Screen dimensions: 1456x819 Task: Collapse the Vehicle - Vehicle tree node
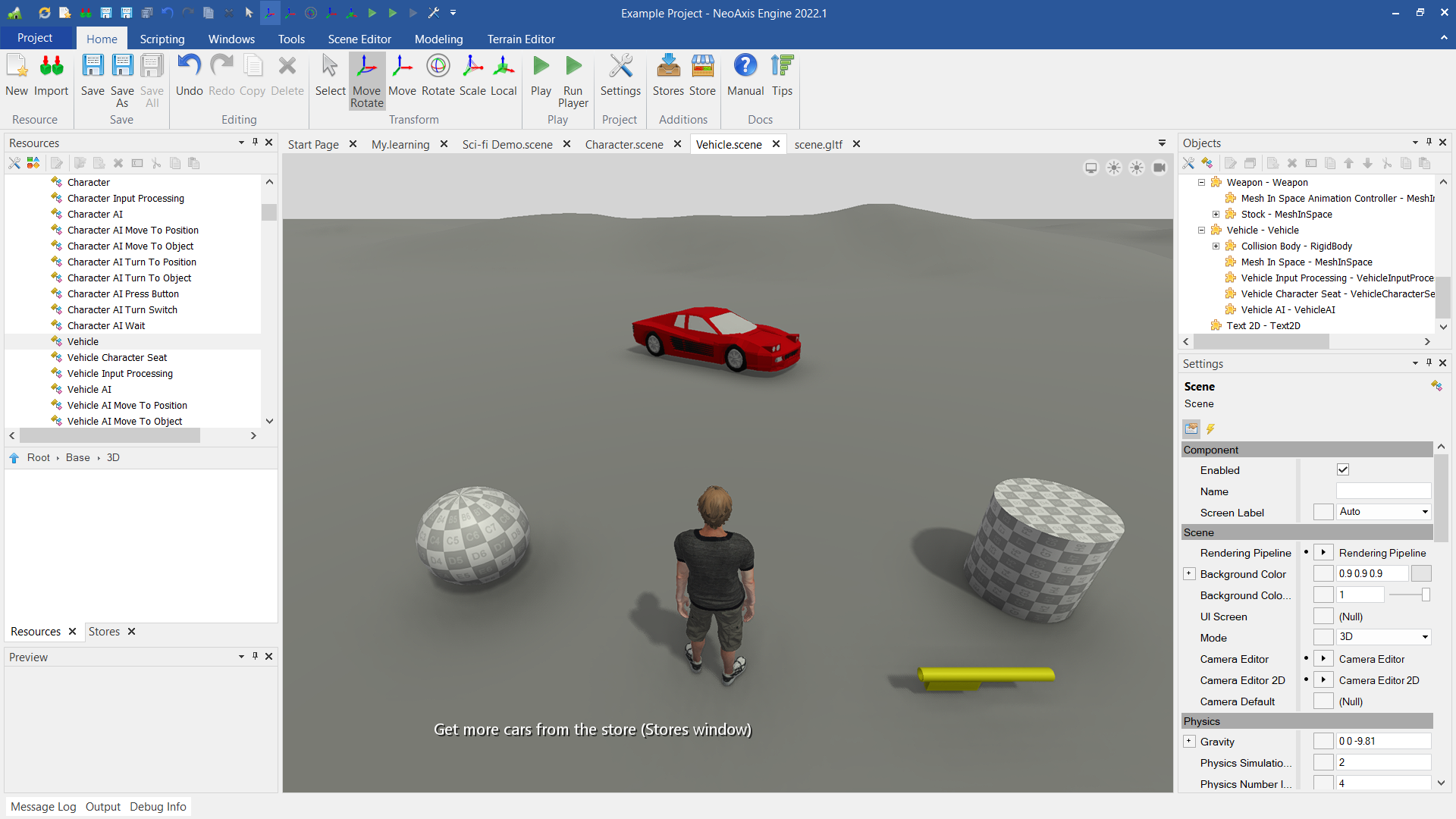point(1201,231)
